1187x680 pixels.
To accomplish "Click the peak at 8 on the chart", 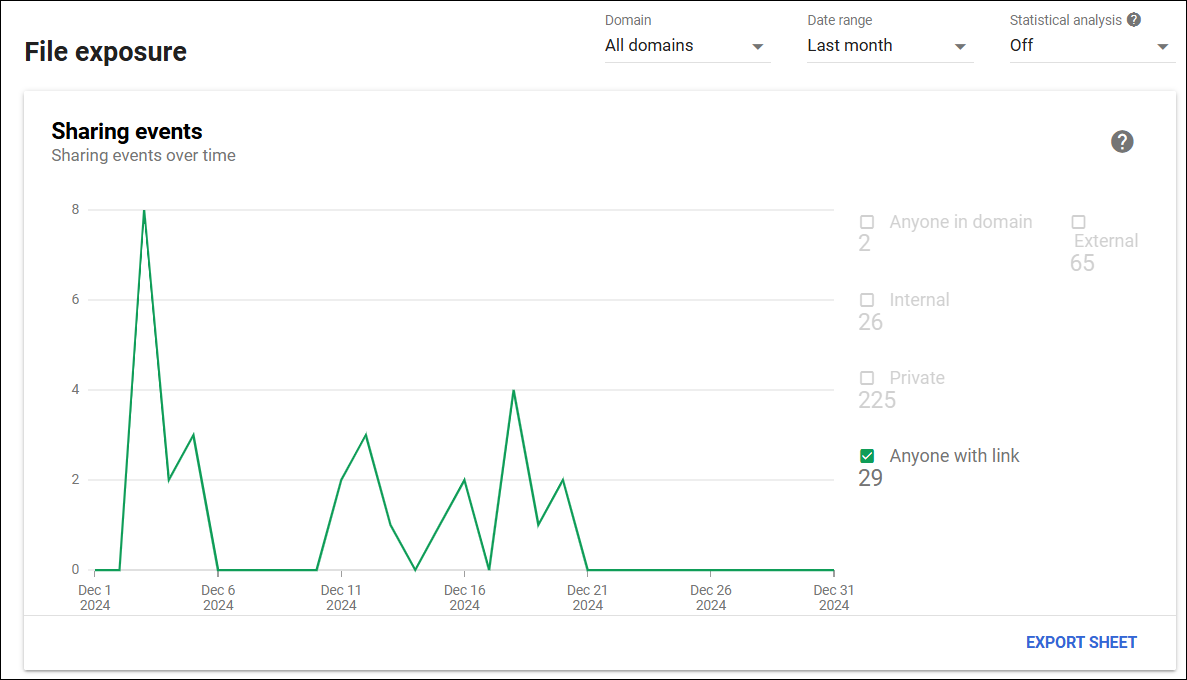I will 144,211.
